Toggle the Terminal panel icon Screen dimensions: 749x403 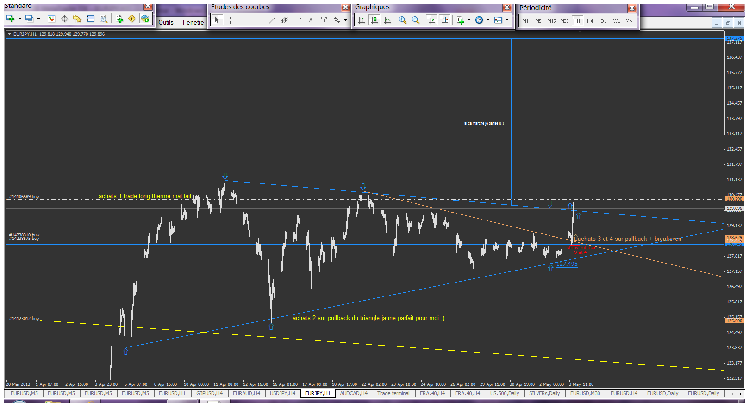90,19
